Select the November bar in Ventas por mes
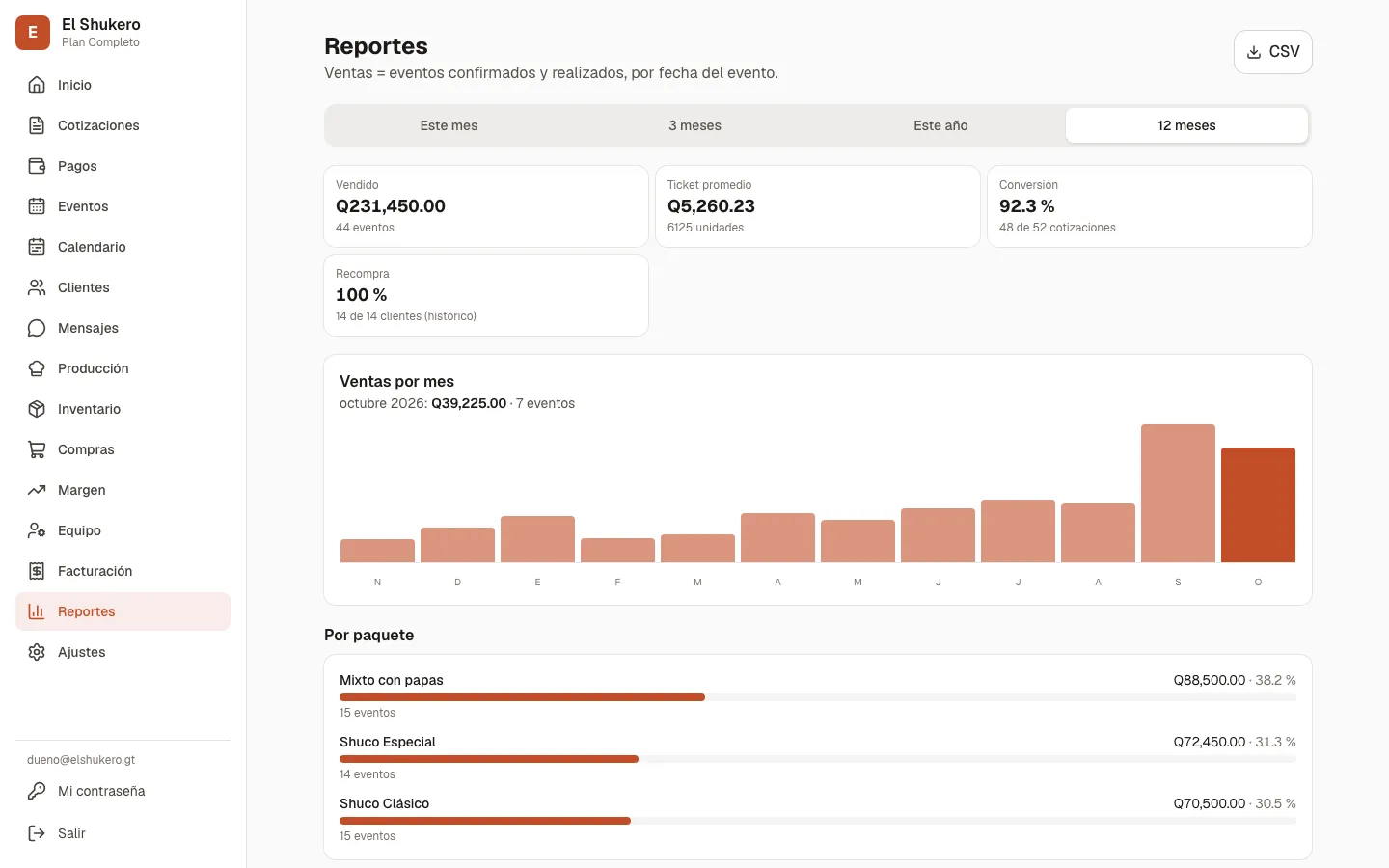Viewport: 1389px width, 868px height. [x=377, y=551]
